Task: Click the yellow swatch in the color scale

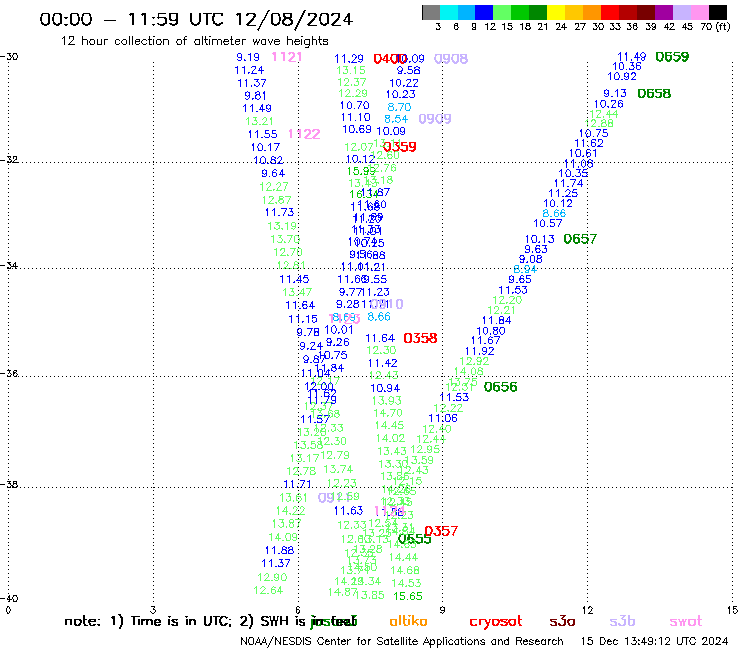Action: [555, 12]
